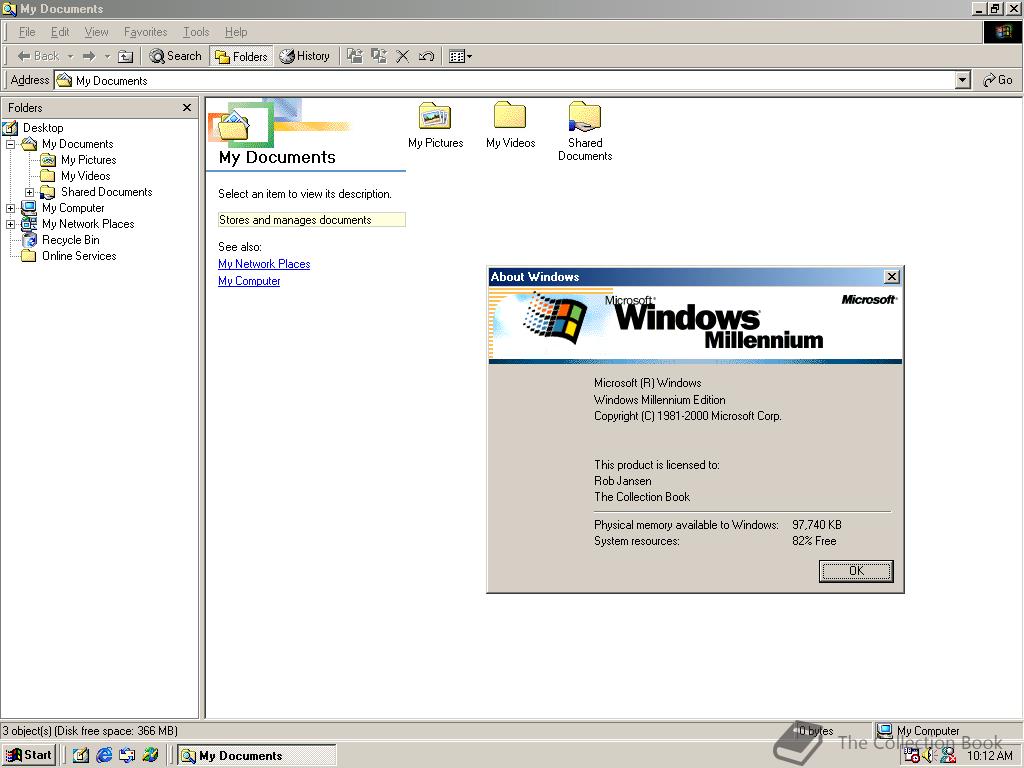1024x768 pixels.
Task: Launch Windows Media Player from quick launch
Action: pos(150,756)
